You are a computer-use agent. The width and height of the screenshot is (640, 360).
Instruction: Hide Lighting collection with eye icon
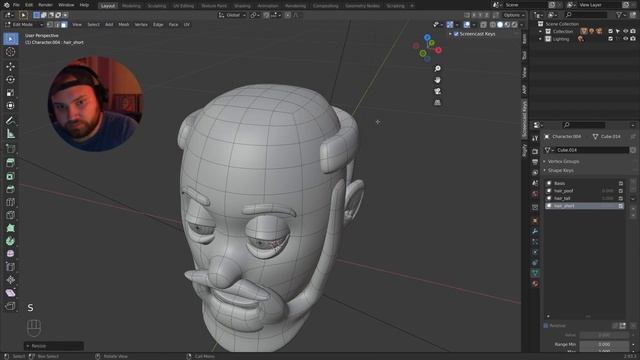pyautogui.click(x=625, y=39)
